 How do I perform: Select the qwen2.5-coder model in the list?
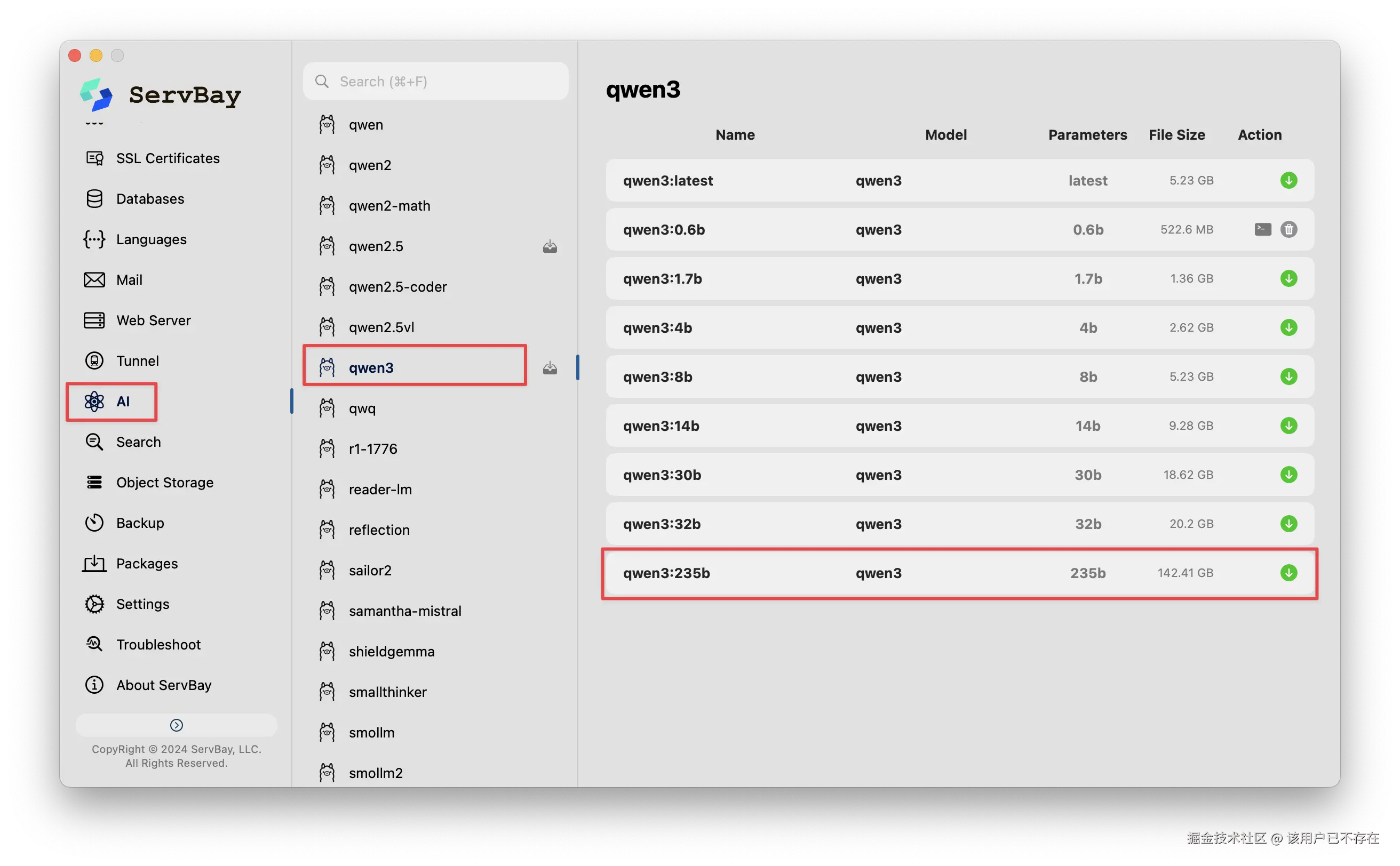pos(397,287)
